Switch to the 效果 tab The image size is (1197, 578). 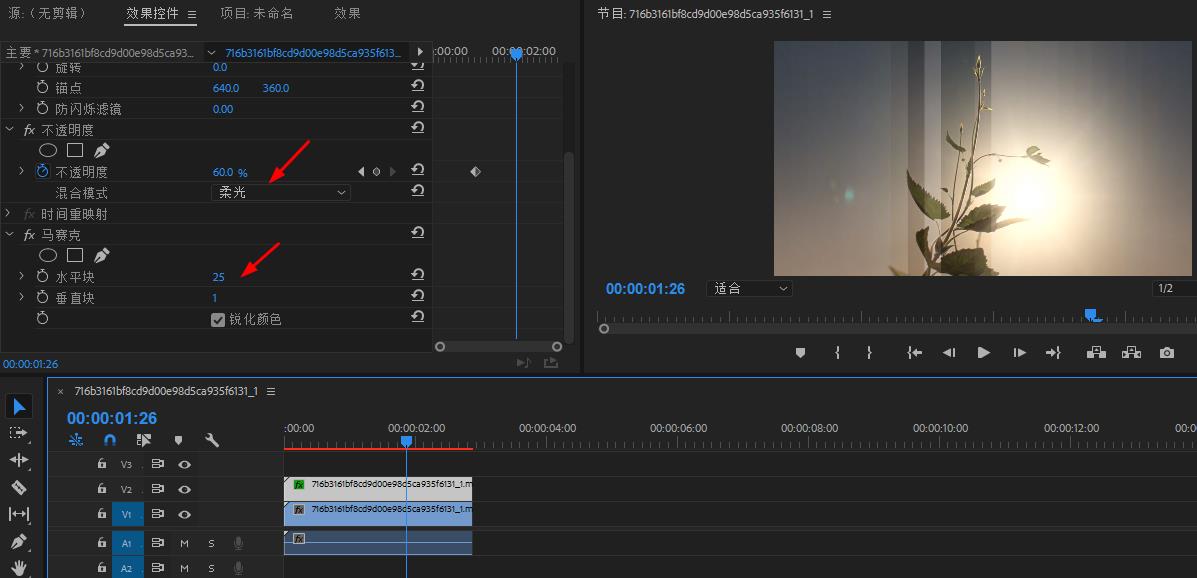(347, 13)
